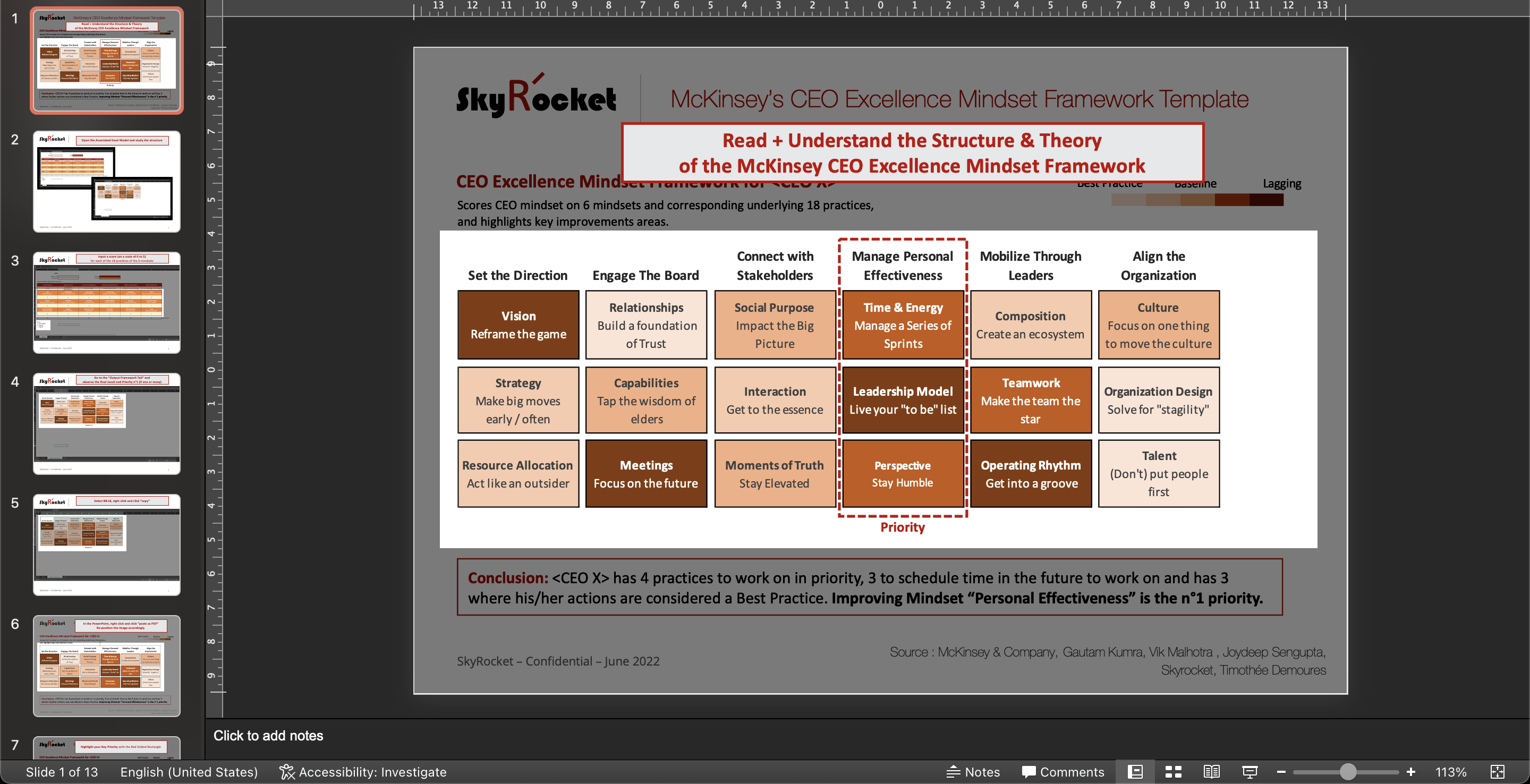Click the 'Lagging' legend label
The image size is (1530, 784).
point(1282,184)
